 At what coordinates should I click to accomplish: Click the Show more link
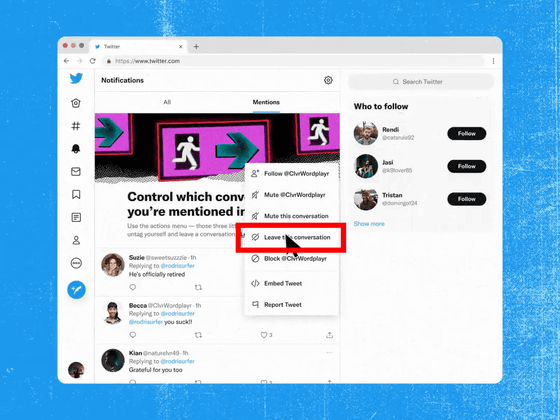click(x=369, y=224)
